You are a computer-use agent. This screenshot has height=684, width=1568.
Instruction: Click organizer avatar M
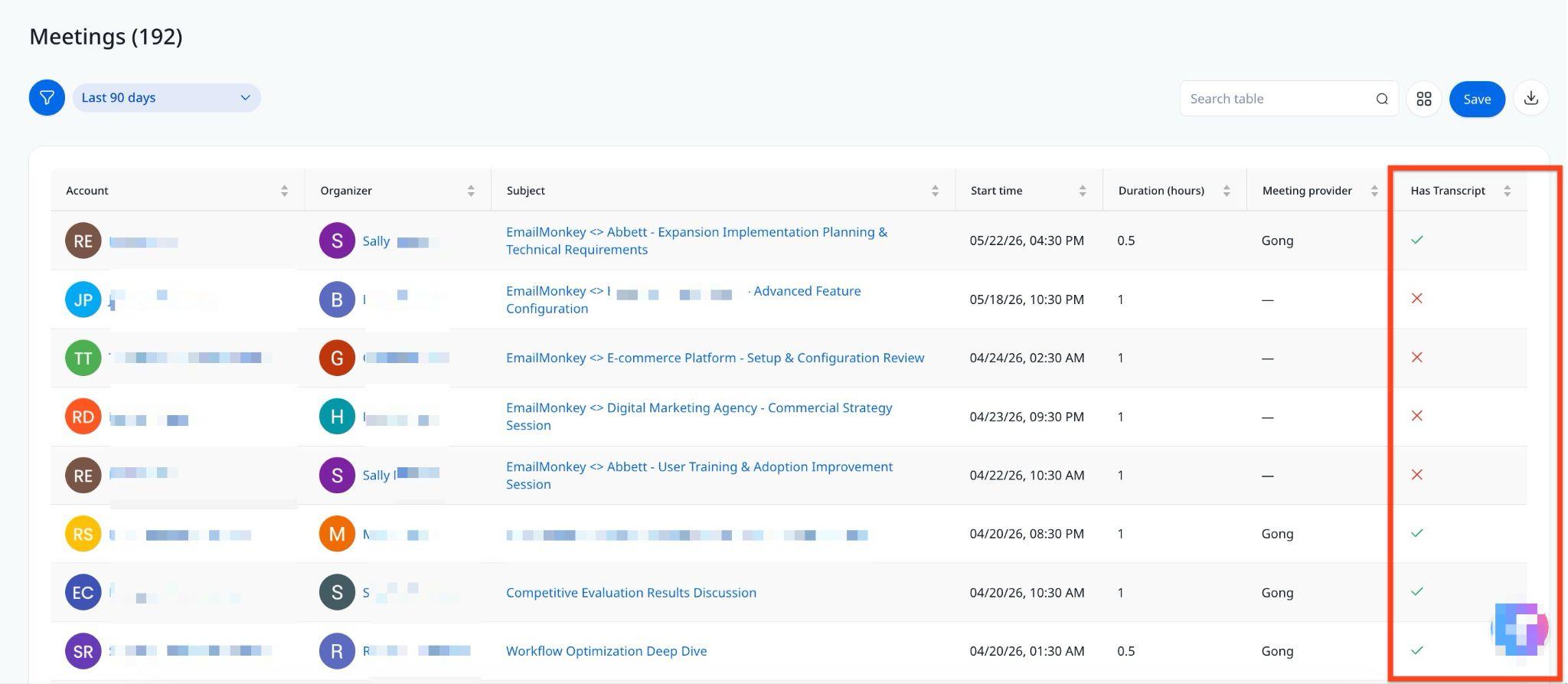point(337,534)
